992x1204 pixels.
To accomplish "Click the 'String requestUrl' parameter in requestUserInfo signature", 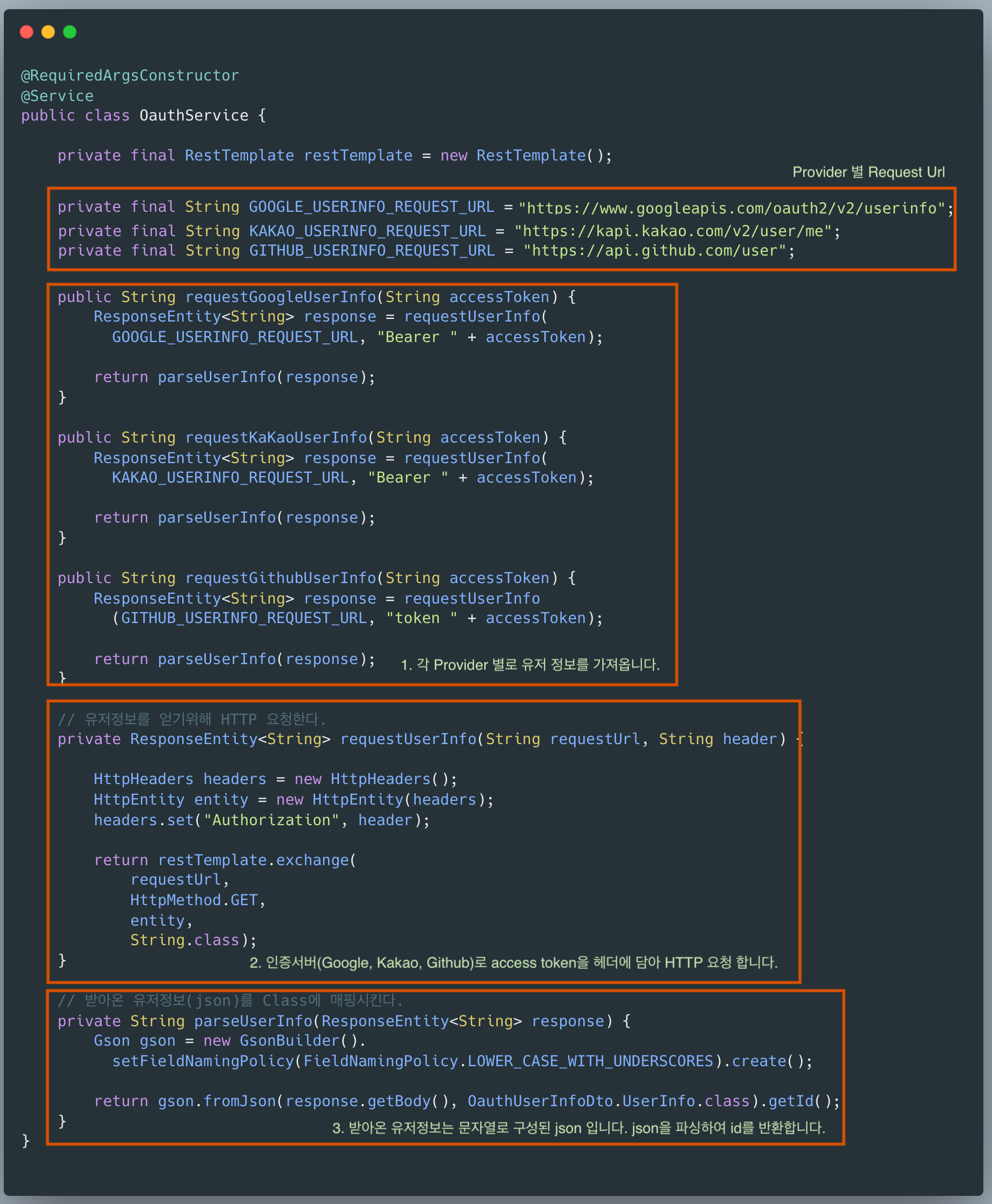I will tap(563, 739).
